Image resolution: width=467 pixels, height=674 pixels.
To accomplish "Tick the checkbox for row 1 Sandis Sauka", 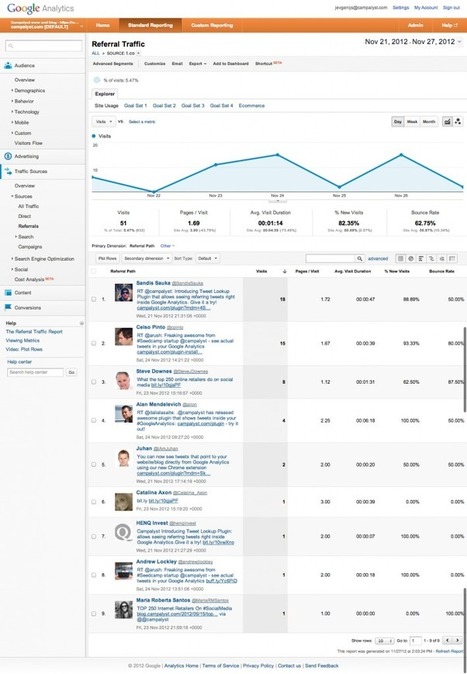I will [x=94, y=299].
